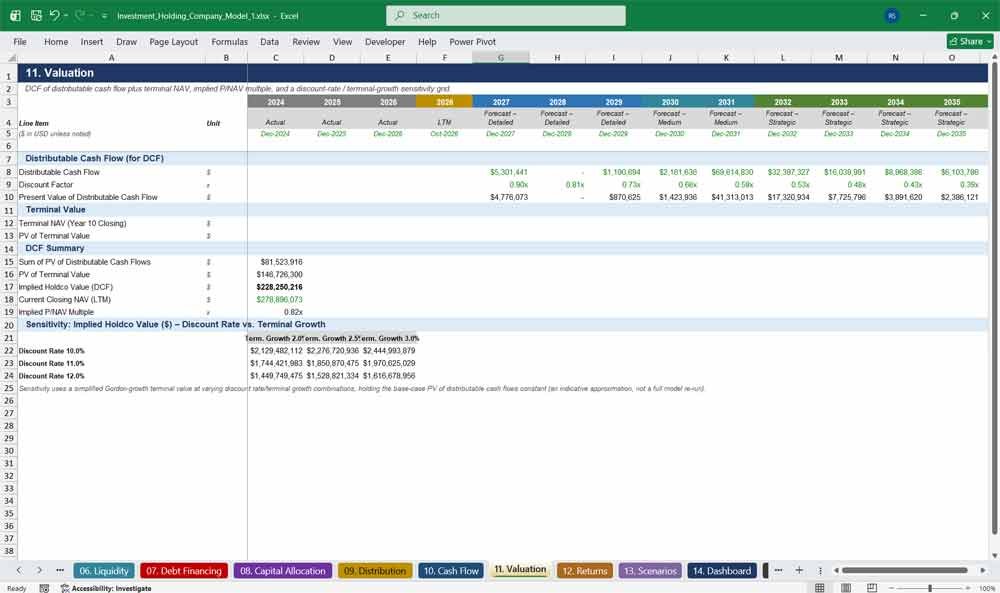Screen dimensions: 1000x593
Task: Switch to the 12. Returns sheet
Action: [x=585, y=571]
